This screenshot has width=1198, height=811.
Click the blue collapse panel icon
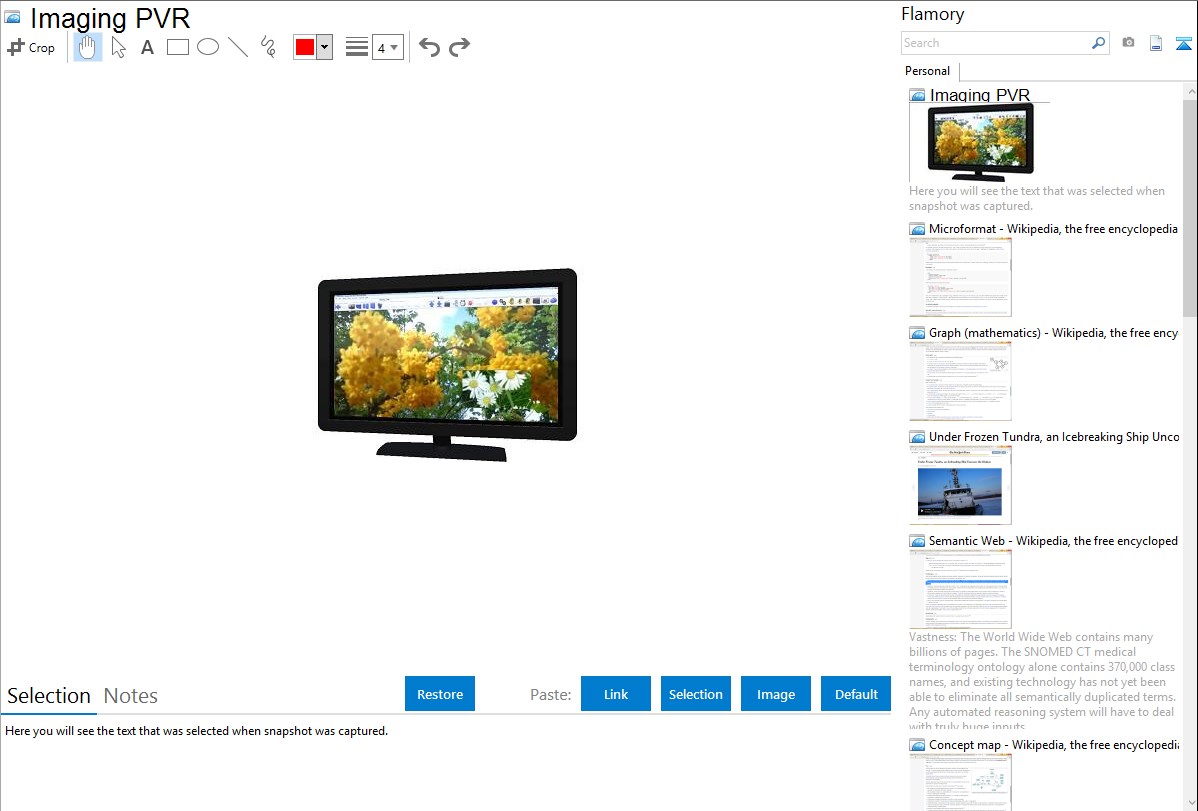click(1183, 44)
